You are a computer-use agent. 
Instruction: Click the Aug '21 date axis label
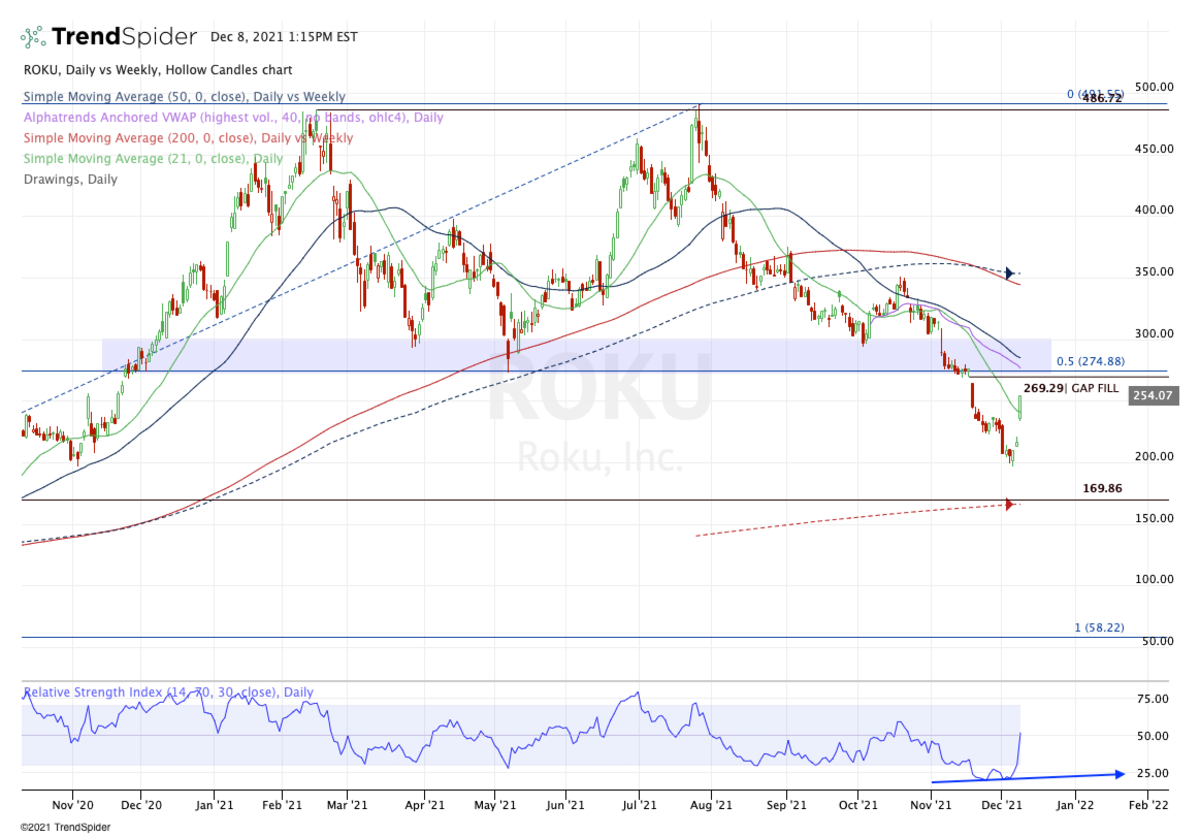tap(713, 803)
